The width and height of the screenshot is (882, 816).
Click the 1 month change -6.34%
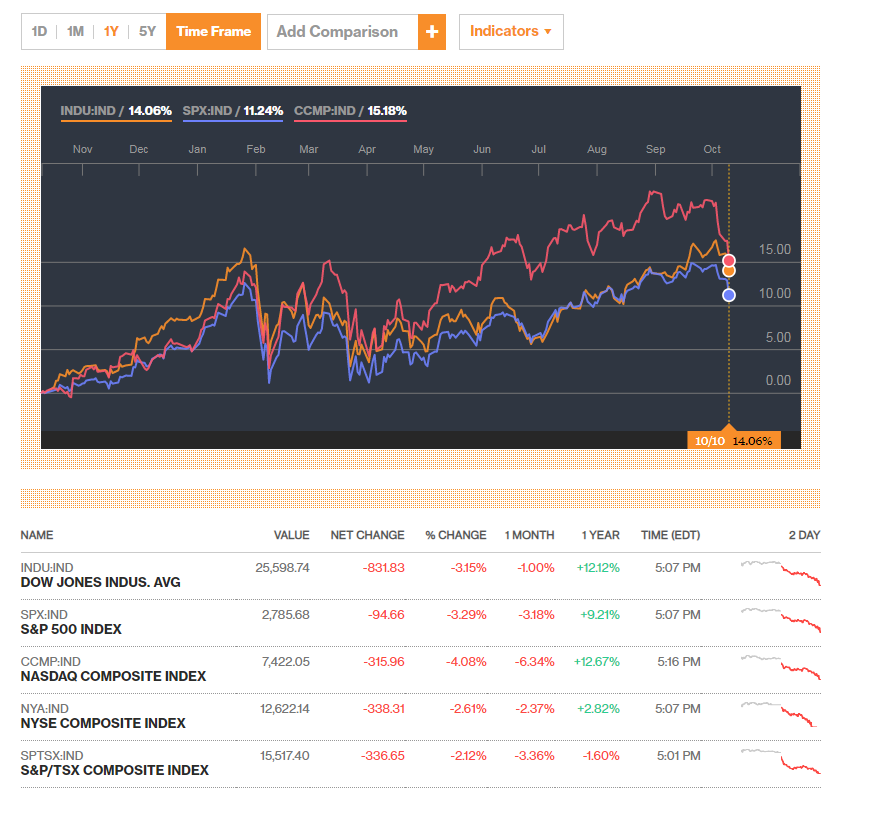(x=534, y=661)
